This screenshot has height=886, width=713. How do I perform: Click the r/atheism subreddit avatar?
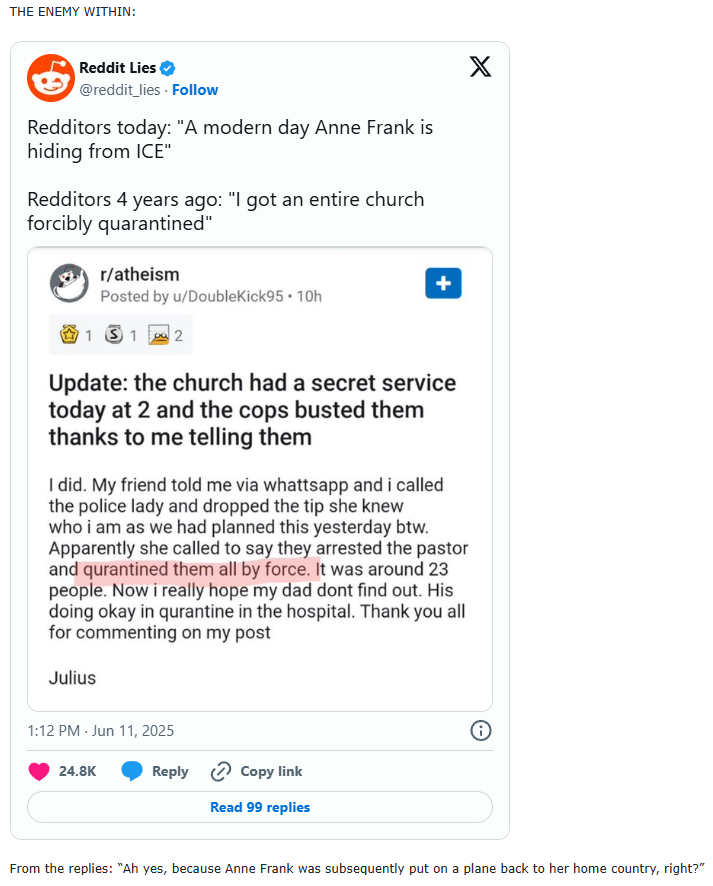[69, 284]
